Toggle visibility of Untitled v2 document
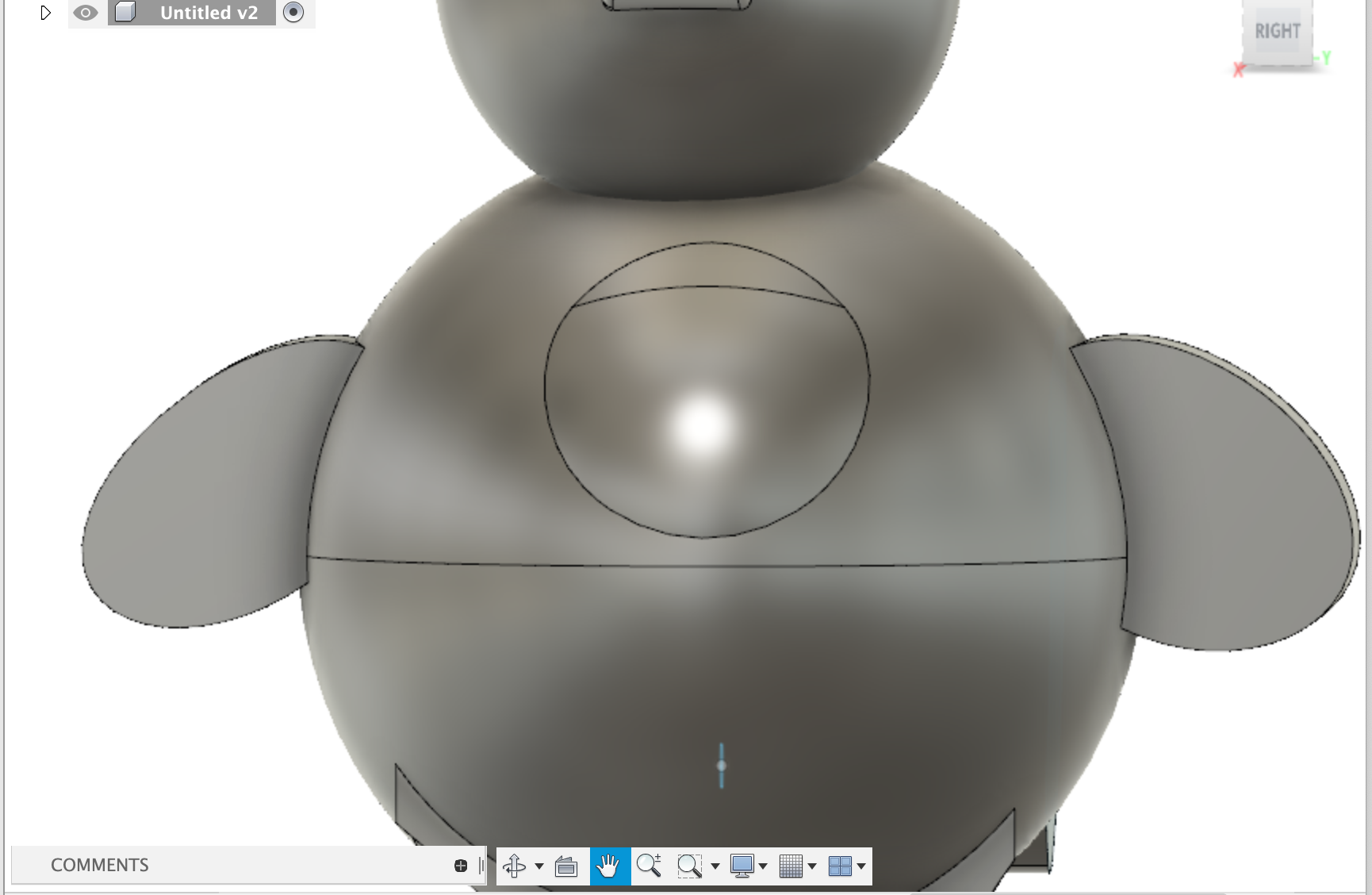 (x=86, y=13)
